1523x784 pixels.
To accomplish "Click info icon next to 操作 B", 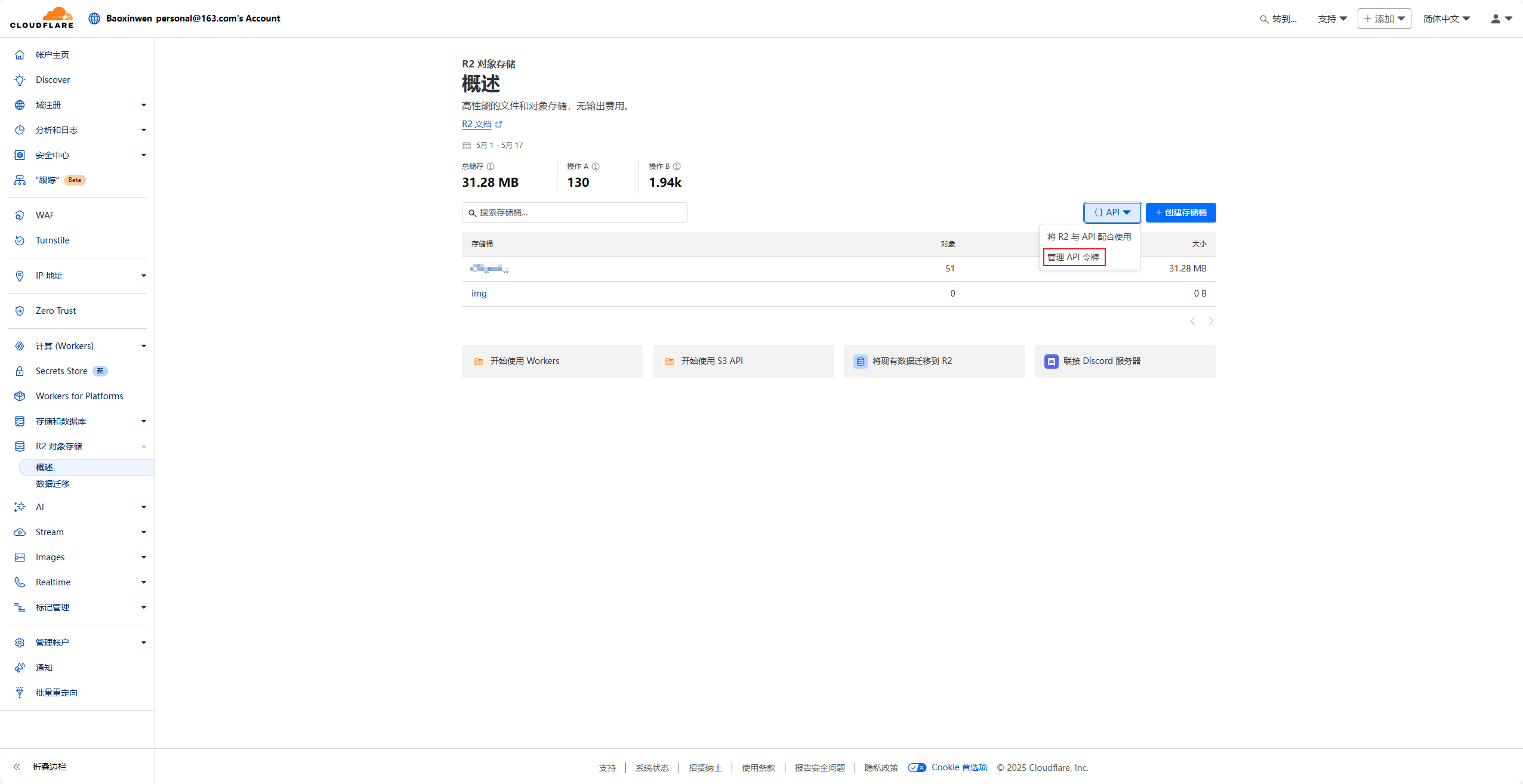I will tap(677, 166).
